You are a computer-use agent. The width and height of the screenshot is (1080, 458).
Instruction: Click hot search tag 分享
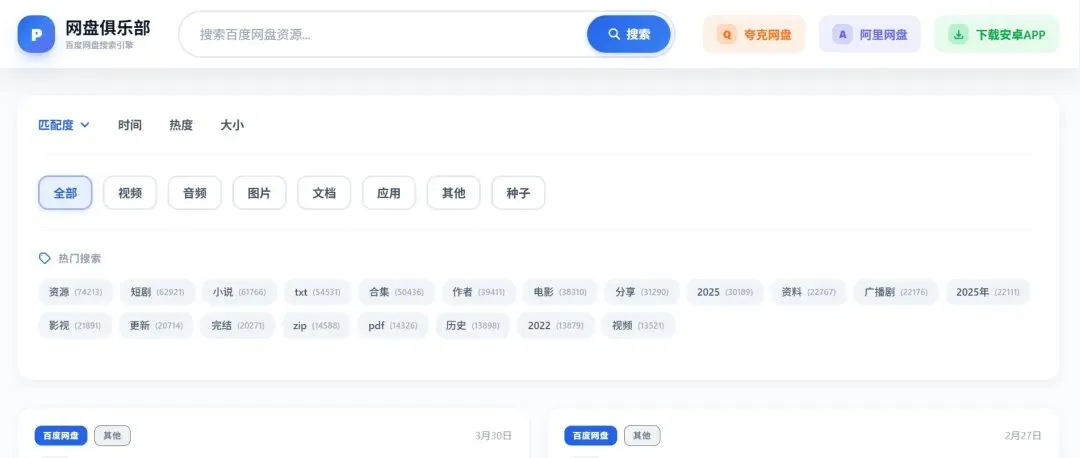[642, 292]
